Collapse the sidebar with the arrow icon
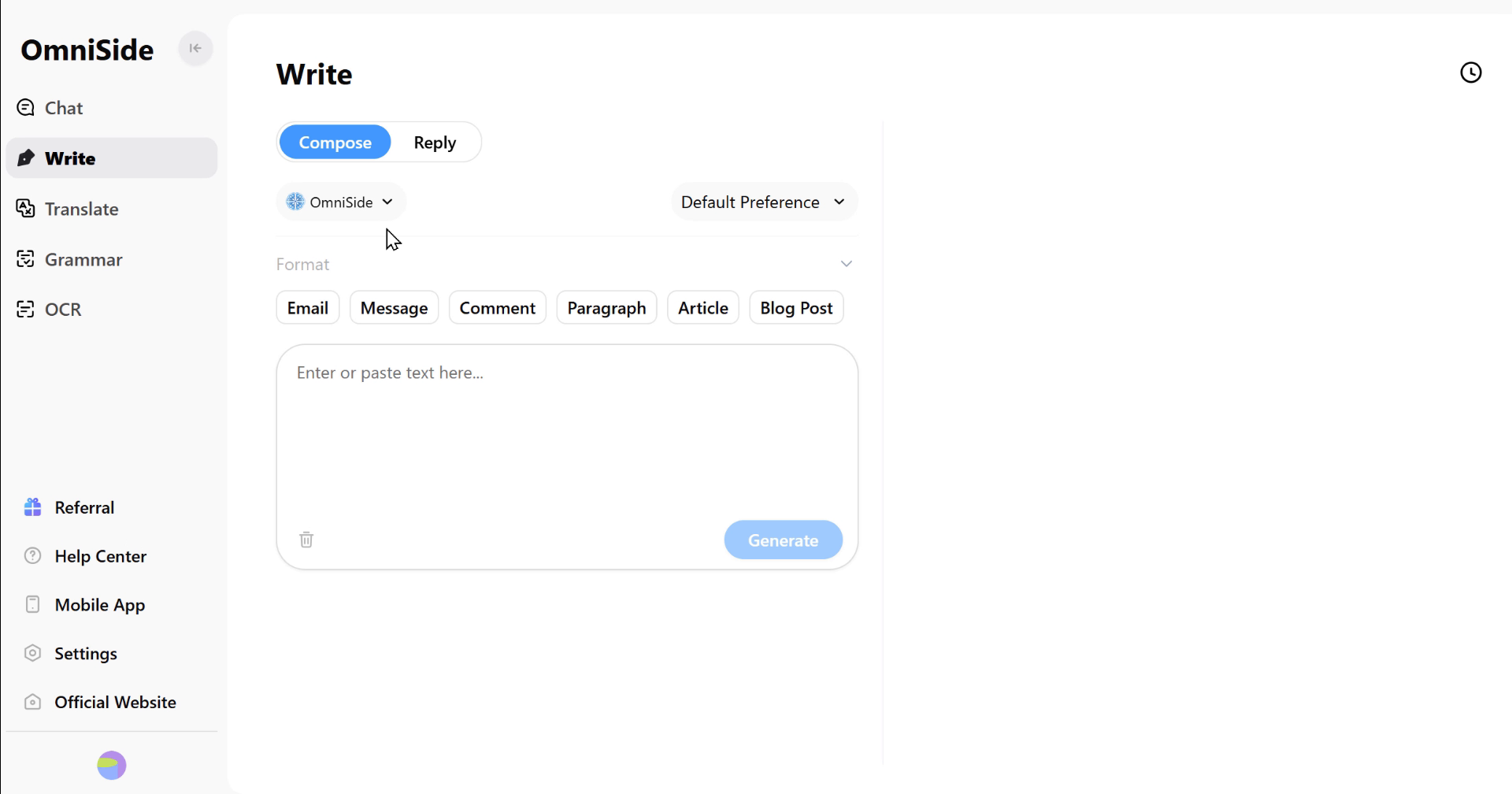 pos(195,49)
